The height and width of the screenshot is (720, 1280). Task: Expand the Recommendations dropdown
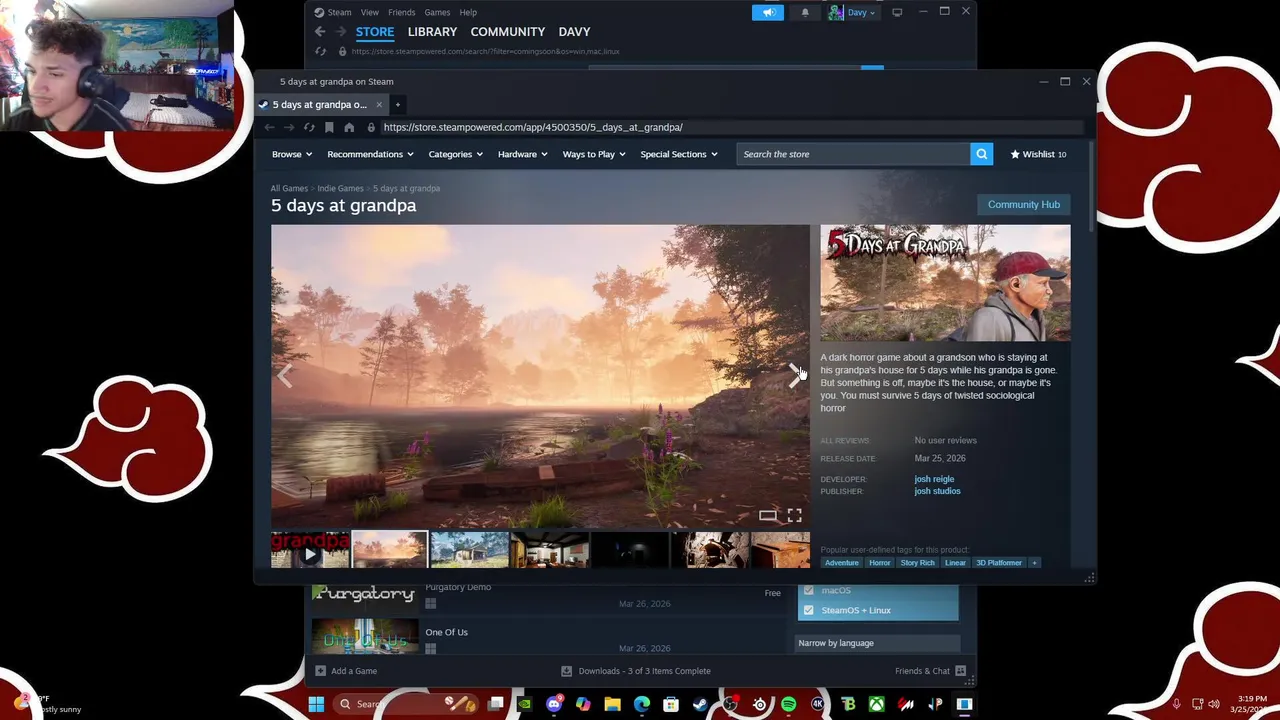point(371,154)
